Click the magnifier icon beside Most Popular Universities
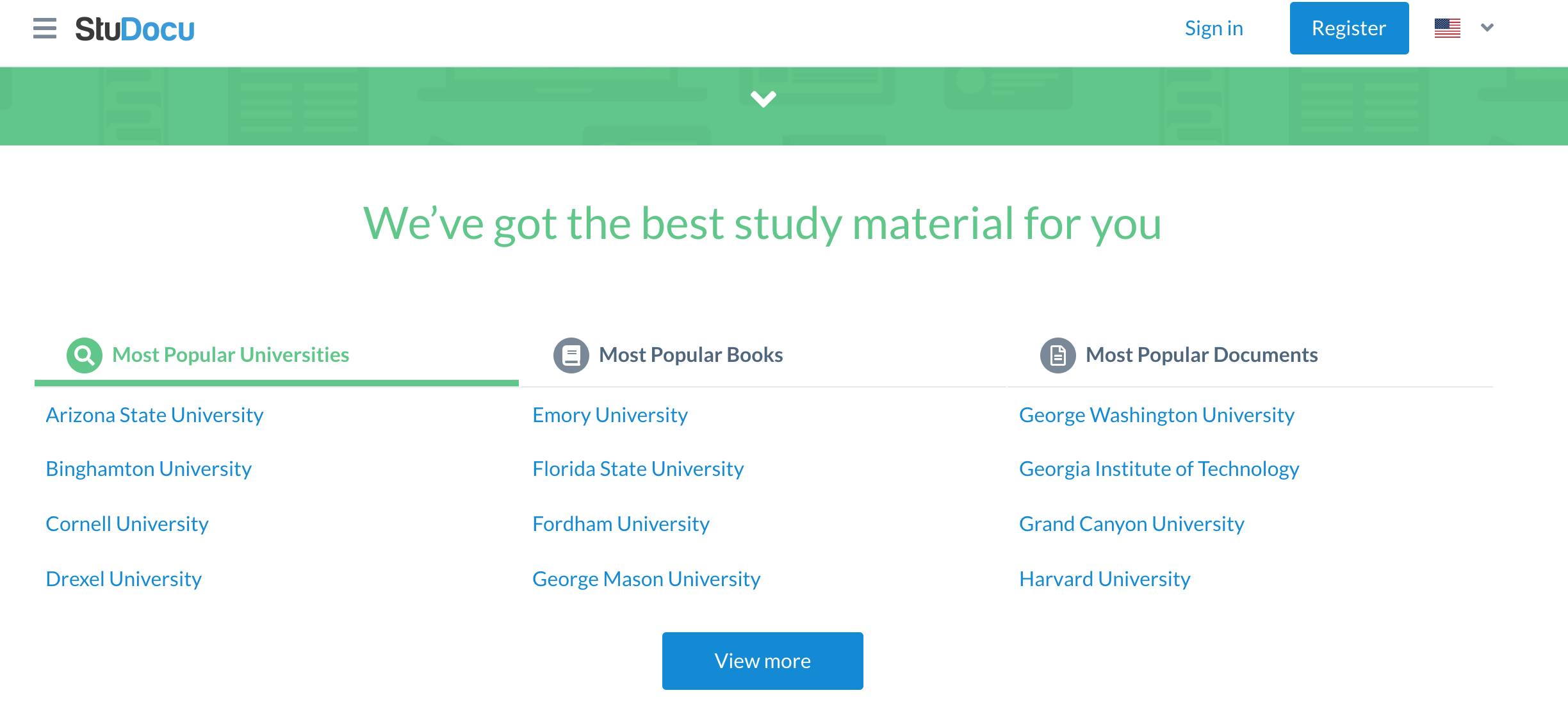1568x711 pixels. click(85, 355)
